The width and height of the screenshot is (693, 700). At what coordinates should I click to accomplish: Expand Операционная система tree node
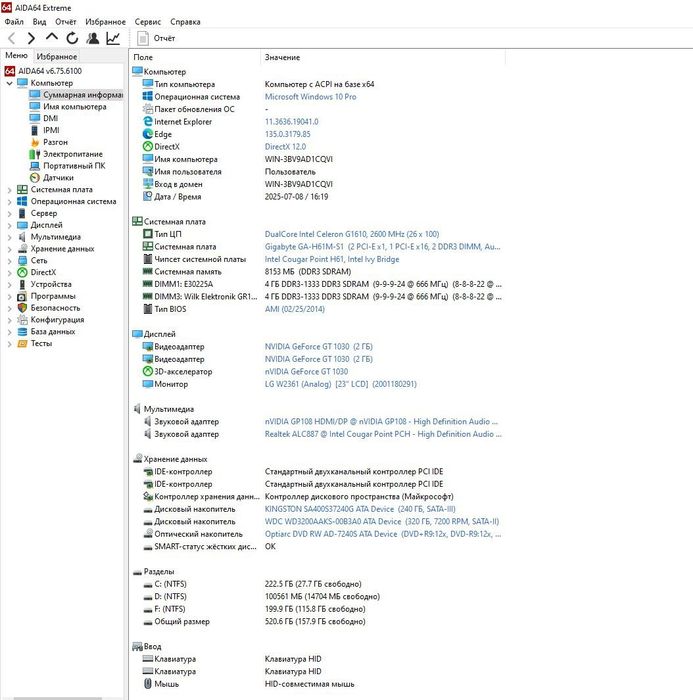pos(9,202)
